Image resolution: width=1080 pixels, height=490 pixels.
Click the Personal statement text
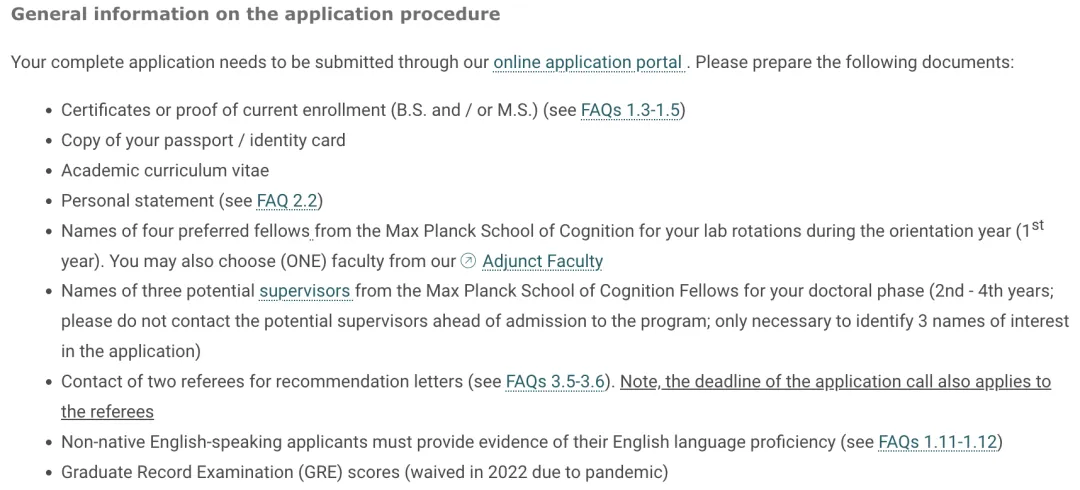(138, 201)
